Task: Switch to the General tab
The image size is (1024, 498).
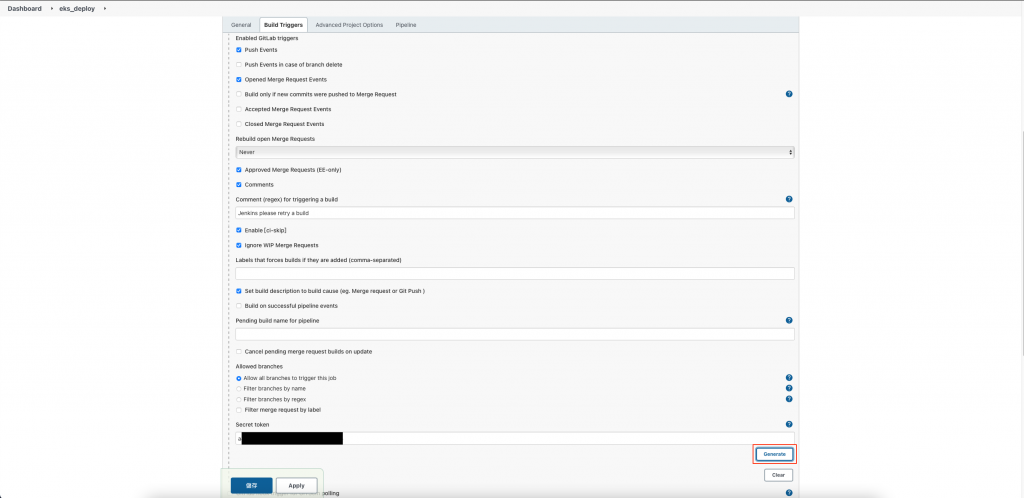Action: click(x=241, y=25)
